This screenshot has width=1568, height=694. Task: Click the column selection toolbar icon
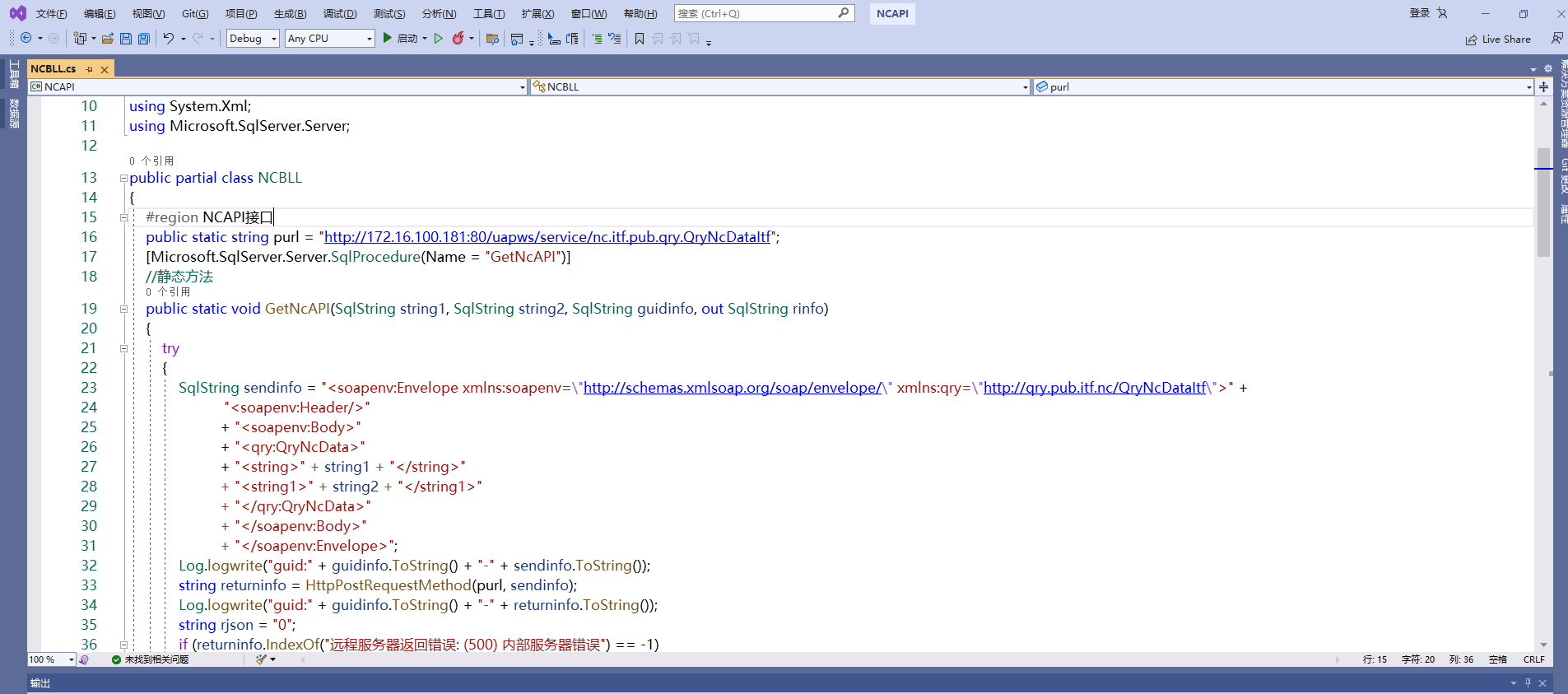point(572,38)
